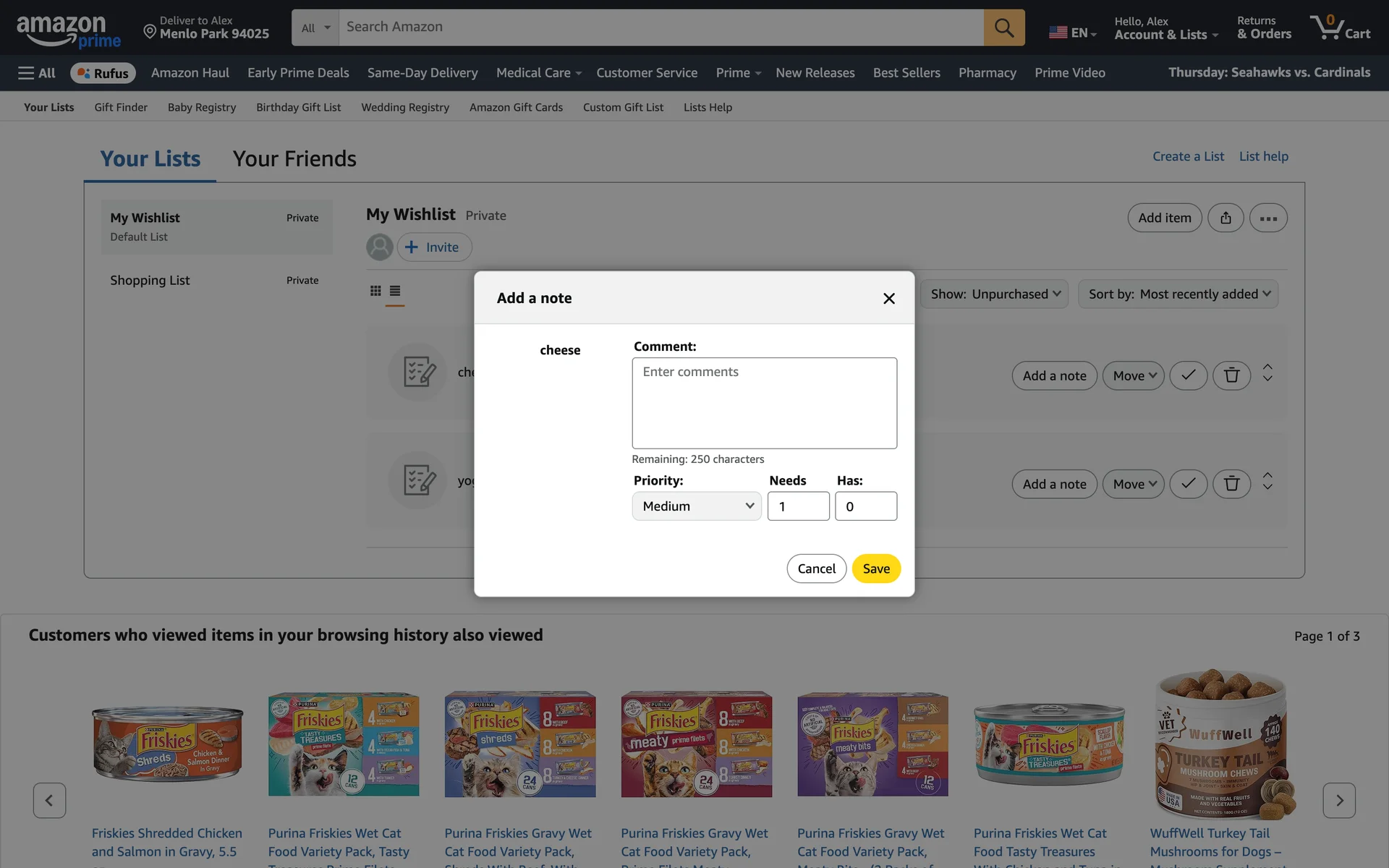Mark cheese item as purchased checkmark
Image resolution: width=1389 pixels, height=868 pixels.
pyautogui.click(x=1188, y=375)
